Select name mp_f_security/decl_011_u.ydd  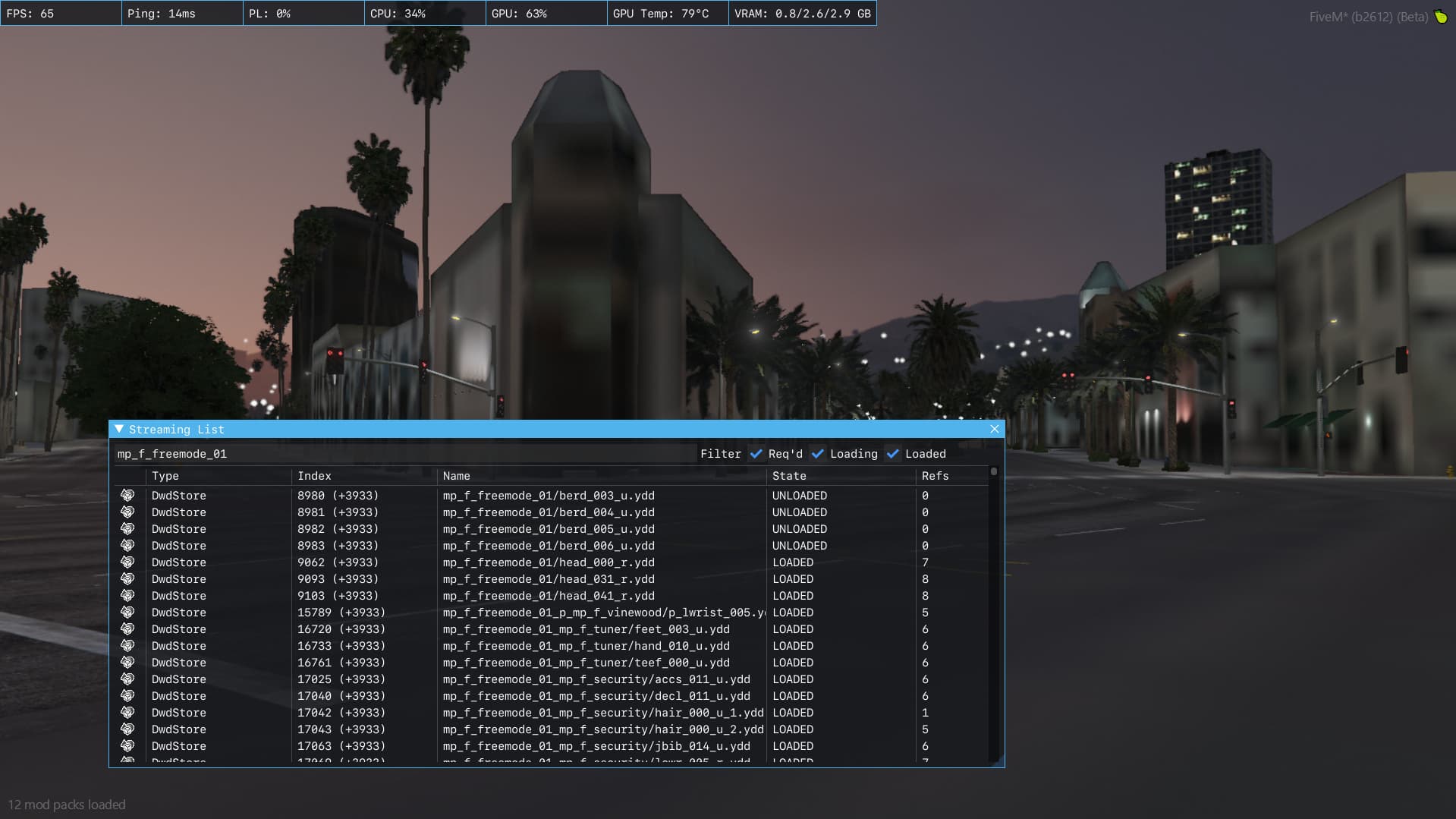pyautogui.click(x=596, y=696)
